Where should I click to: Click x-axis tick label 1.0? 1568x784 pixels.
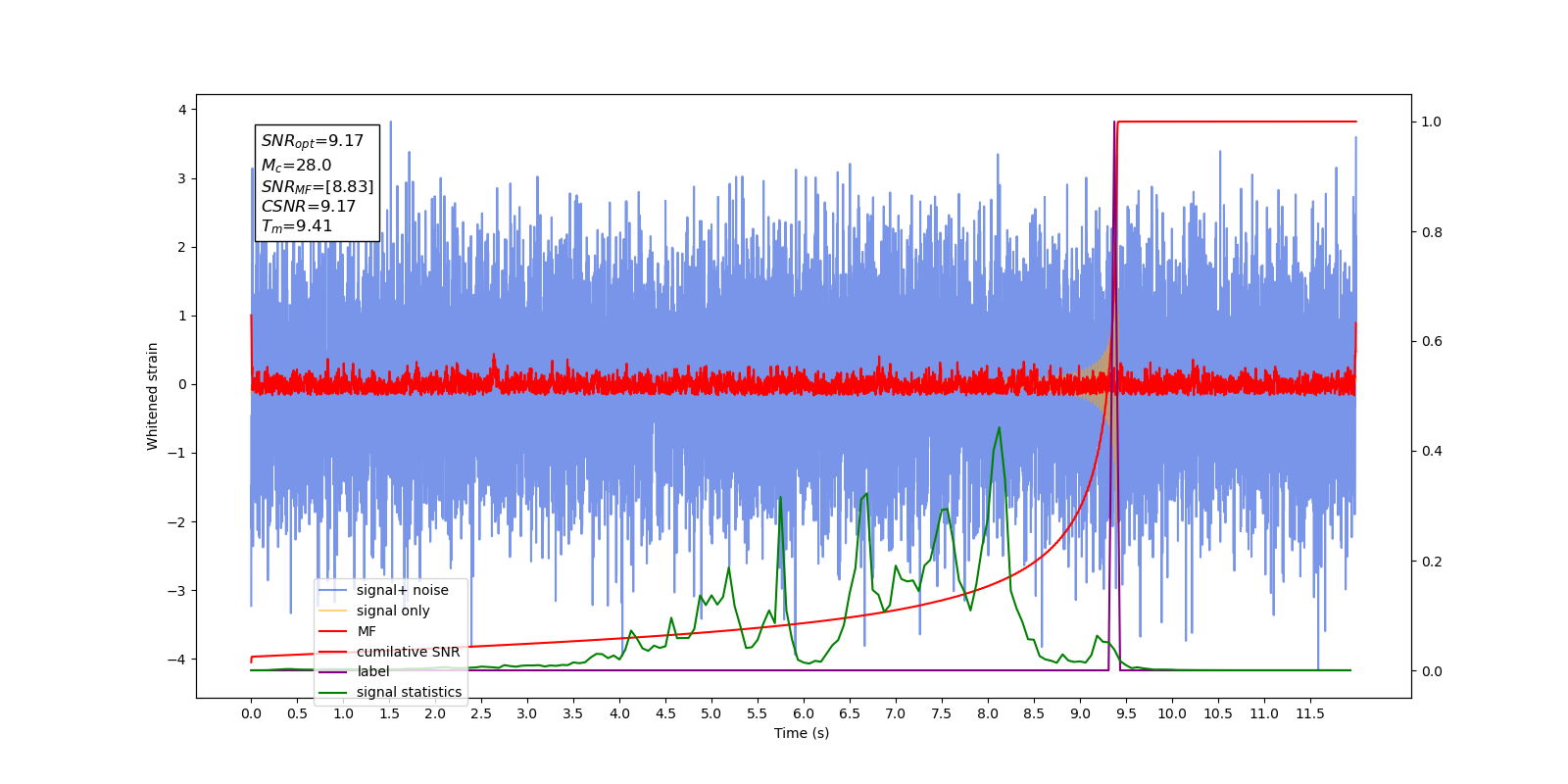click(343, 713)
